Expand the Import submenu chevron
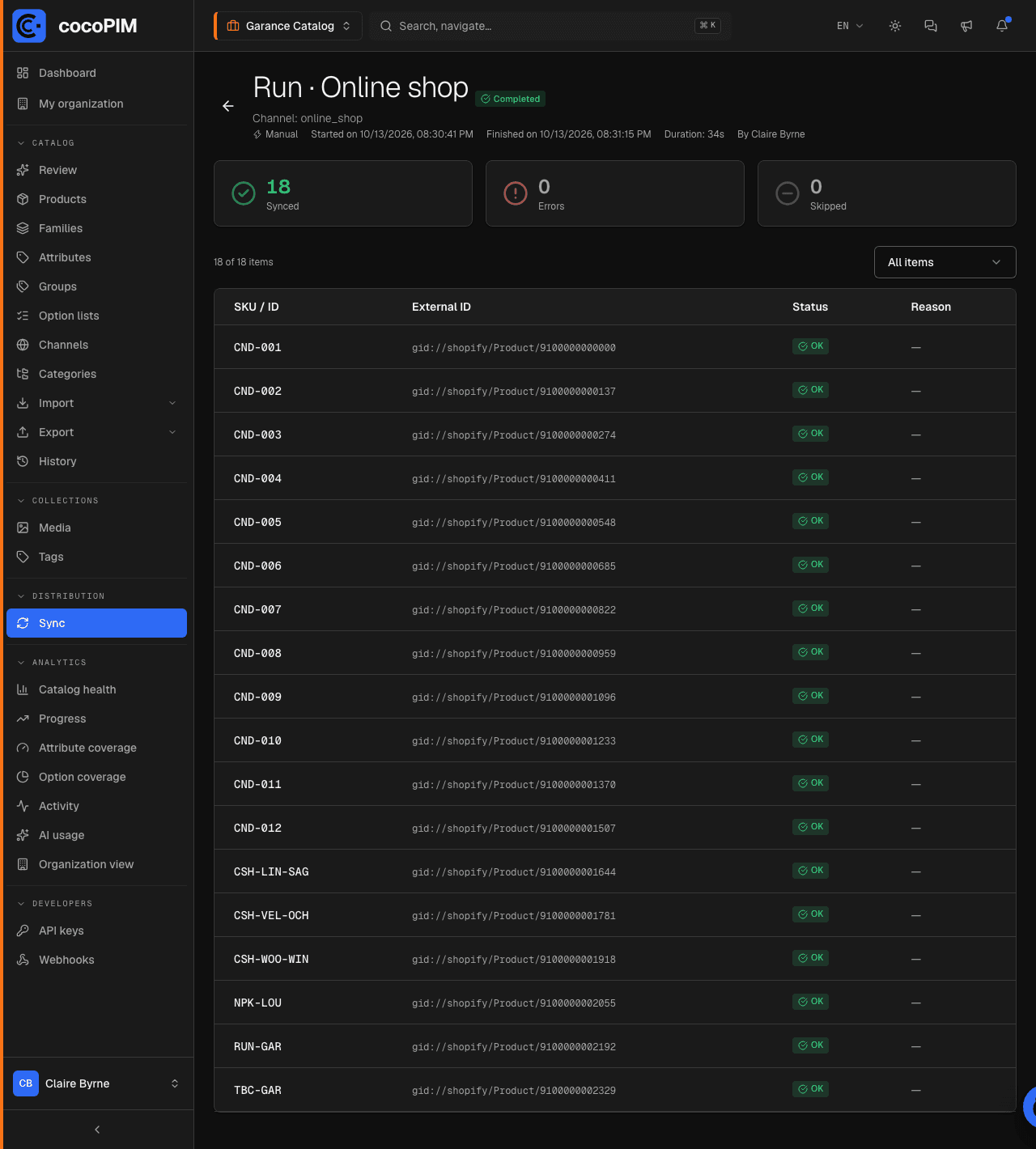This screenshot has height=1149, width=1036. pyautogui.click(x=172, y=403)
